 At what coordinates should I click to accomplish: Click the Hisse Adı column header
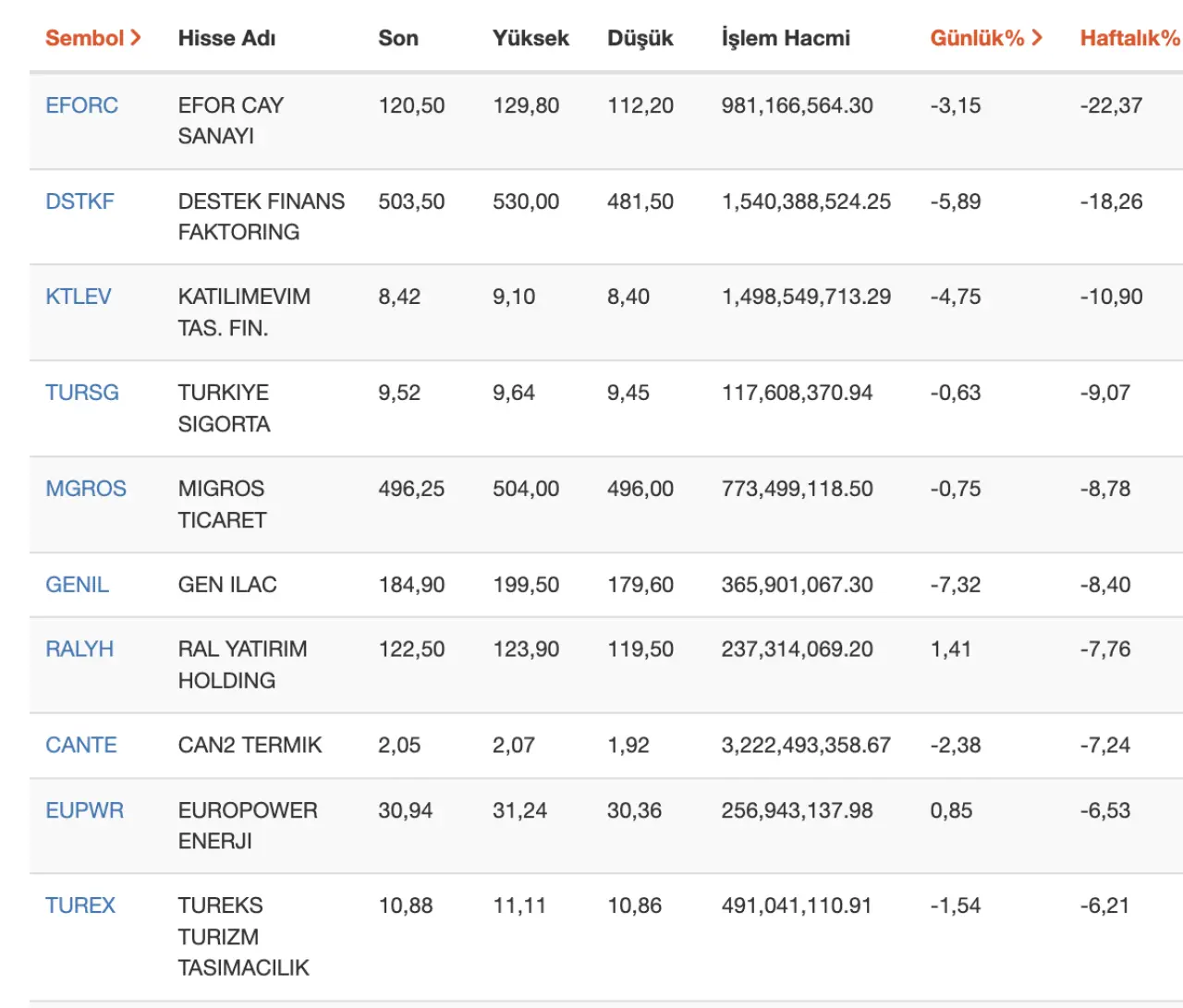tap(226, 38)
